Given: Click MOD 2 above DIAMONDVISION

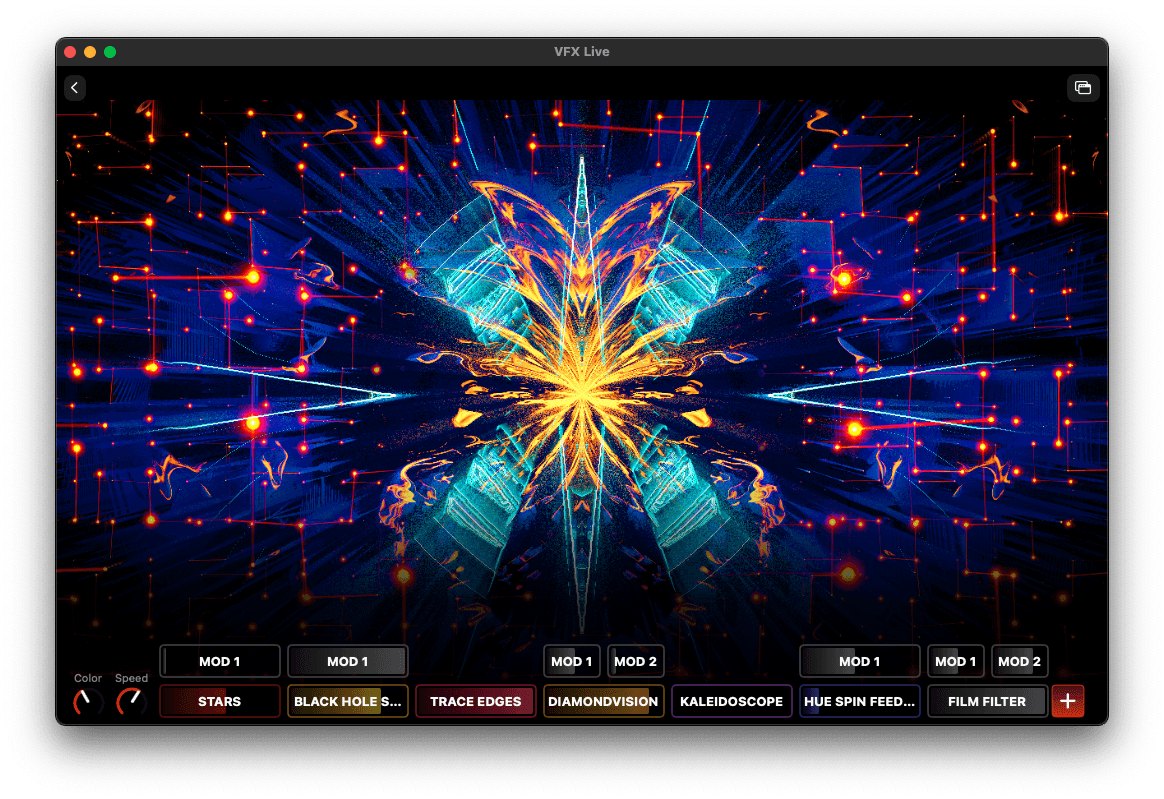Looking at the screenshot, I should 635,661.
